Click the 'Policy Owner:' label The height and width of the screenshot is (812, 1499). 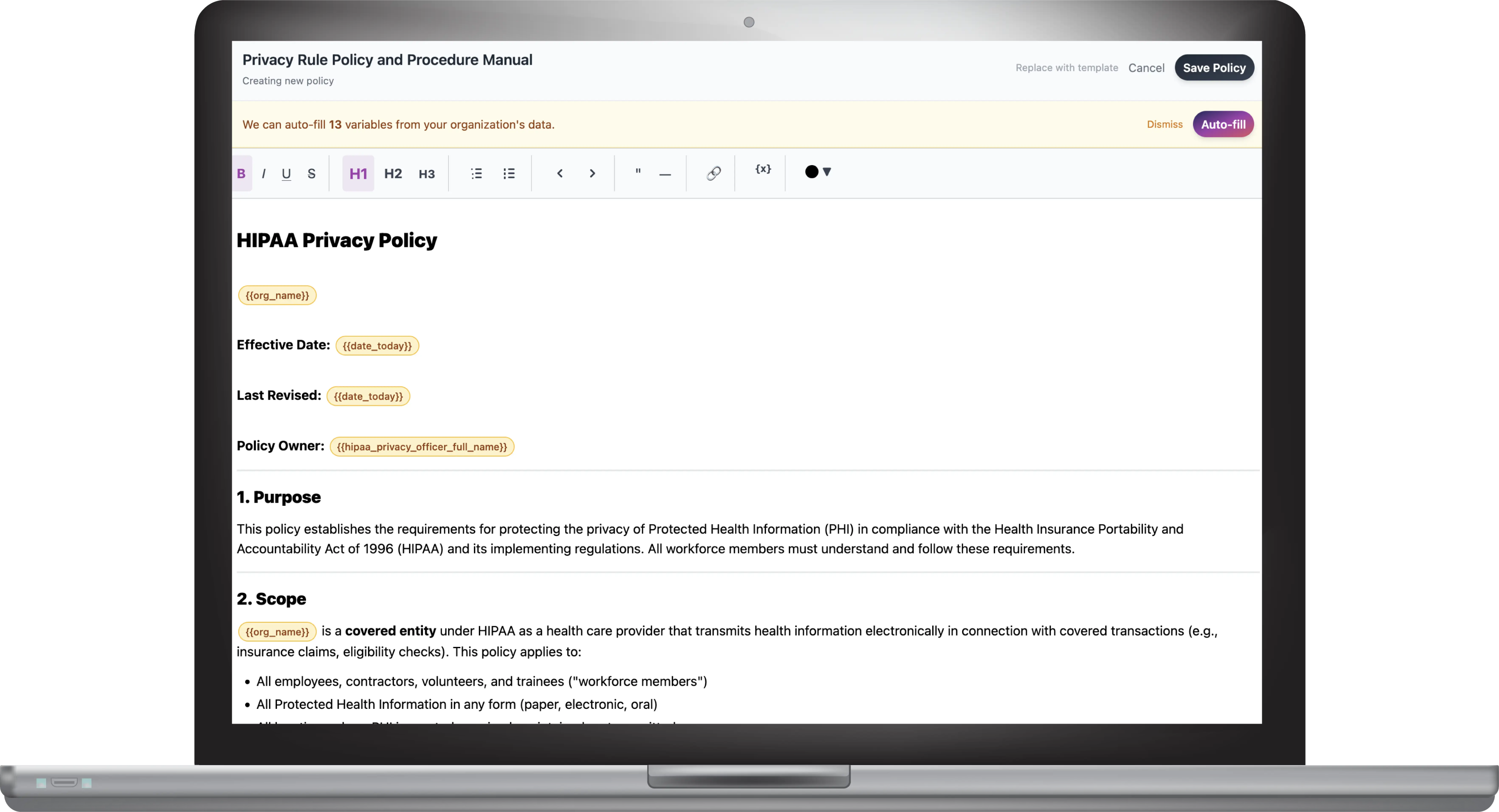click(281, 446)
